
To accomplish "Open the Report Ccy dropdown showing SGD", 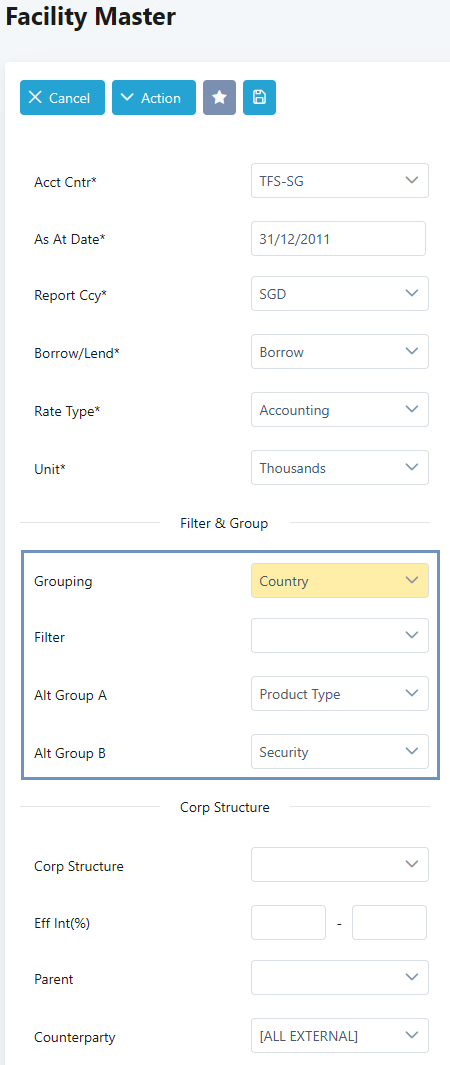I will tap(340, 293).
